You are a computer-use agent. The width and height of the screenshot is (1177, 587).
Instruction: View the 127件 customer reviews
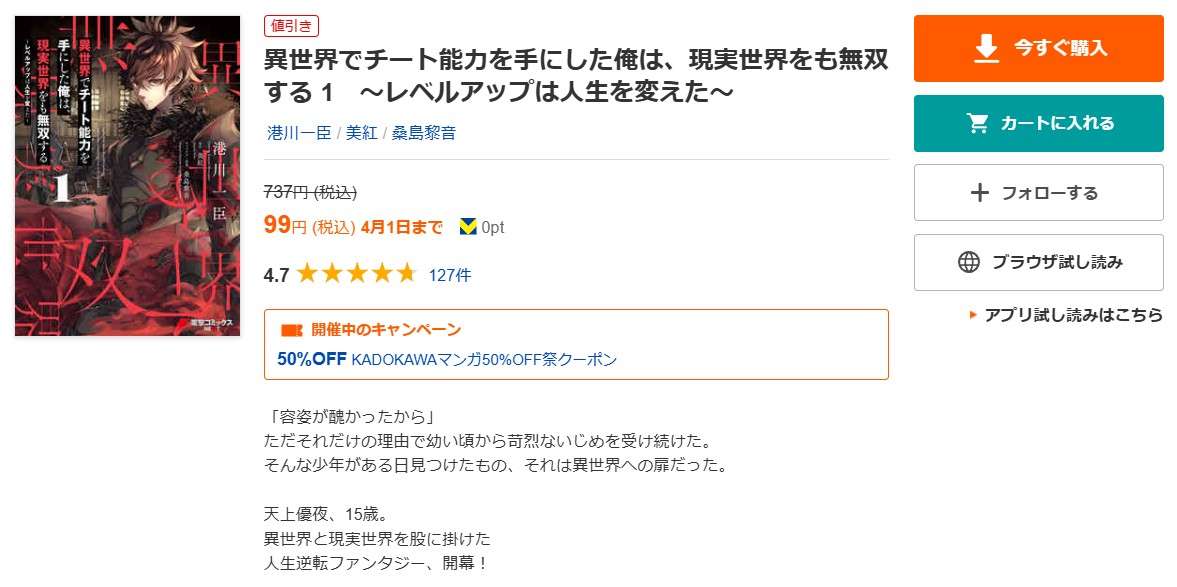tap(454, 271)
